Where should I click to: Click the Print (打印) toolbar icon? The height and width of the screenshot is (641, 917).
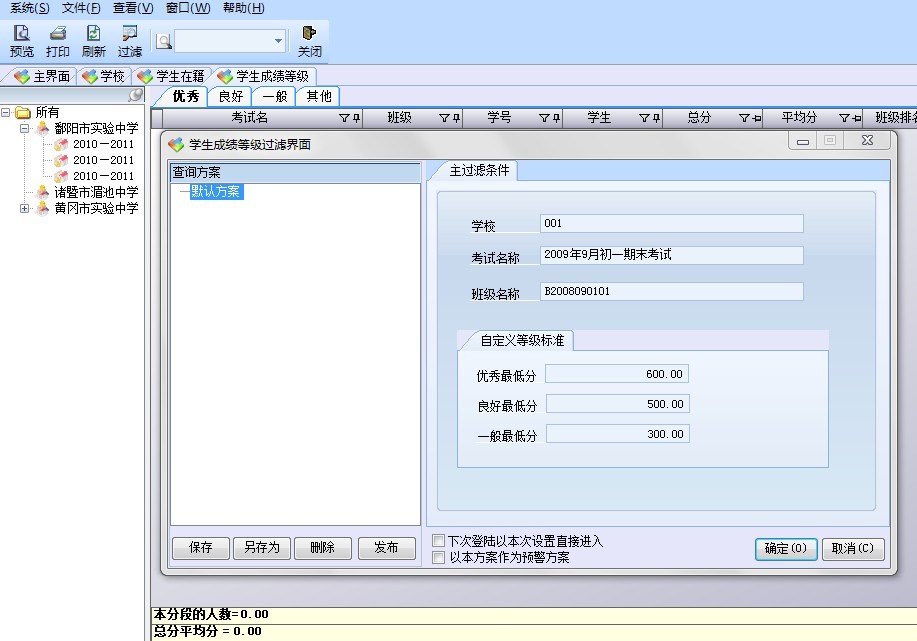58,40
